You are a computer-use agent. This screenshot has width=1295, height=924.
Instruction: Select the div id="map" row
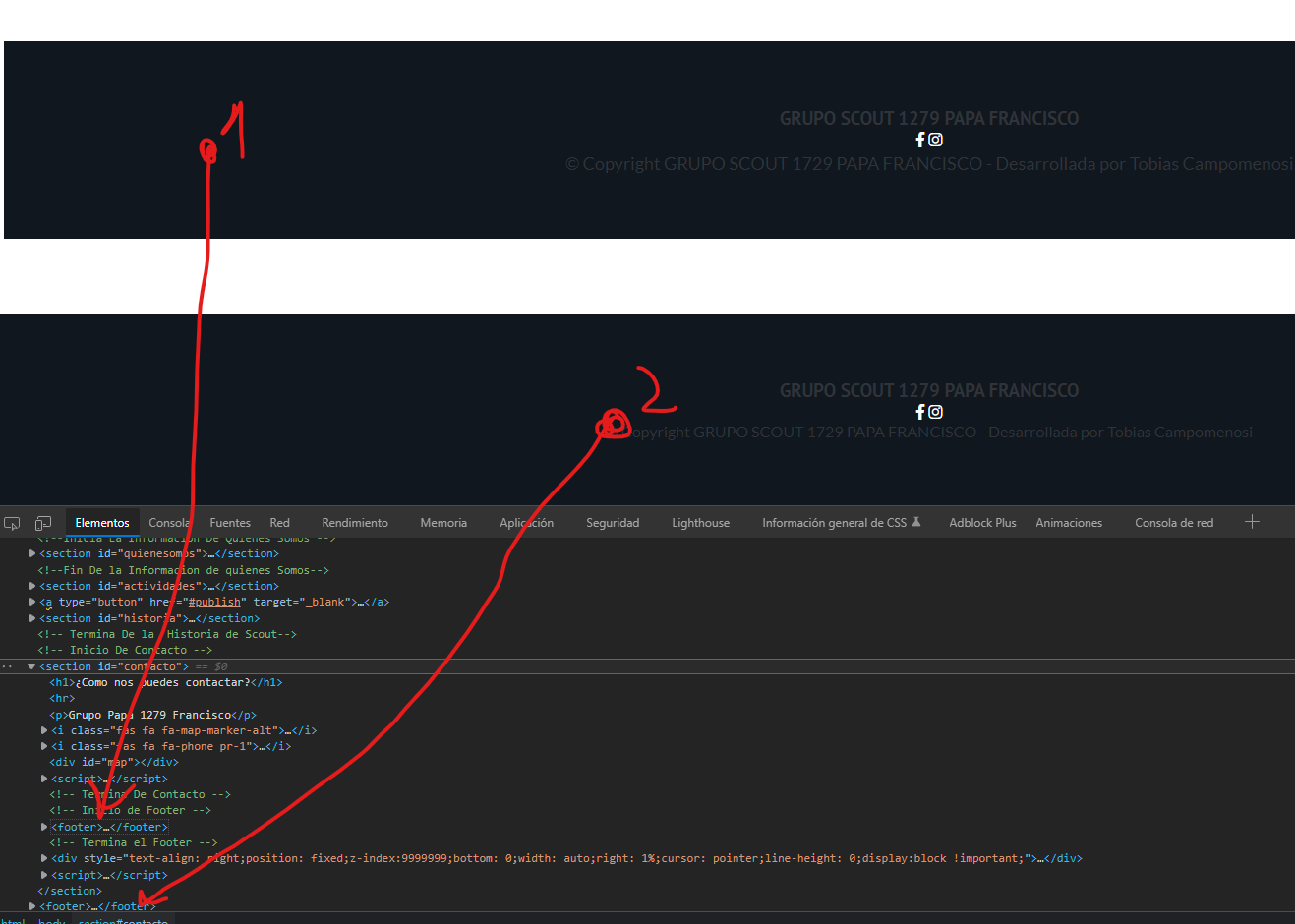click(114, 762)
